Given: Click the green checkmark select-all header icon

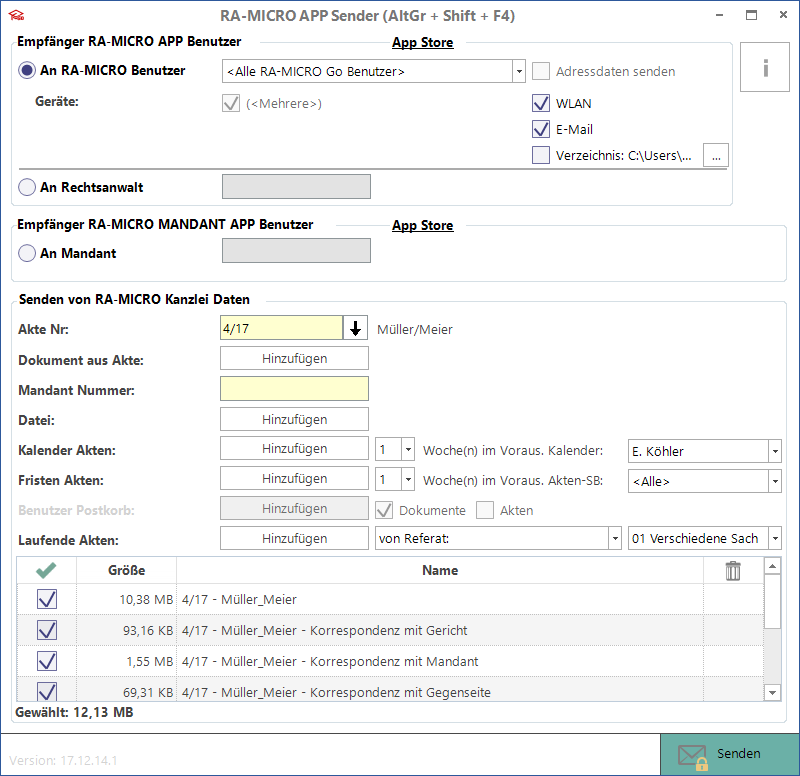Looking at the screenshot, I should (46, 570).
